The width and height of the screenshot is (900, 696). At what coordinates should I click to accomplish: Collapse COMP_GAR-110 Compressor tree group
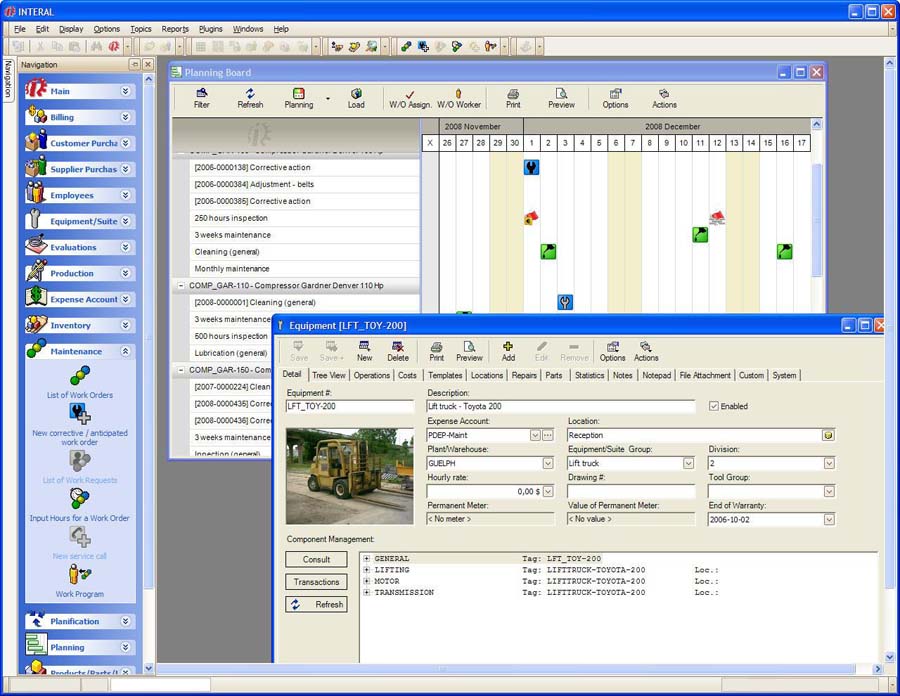181,286
